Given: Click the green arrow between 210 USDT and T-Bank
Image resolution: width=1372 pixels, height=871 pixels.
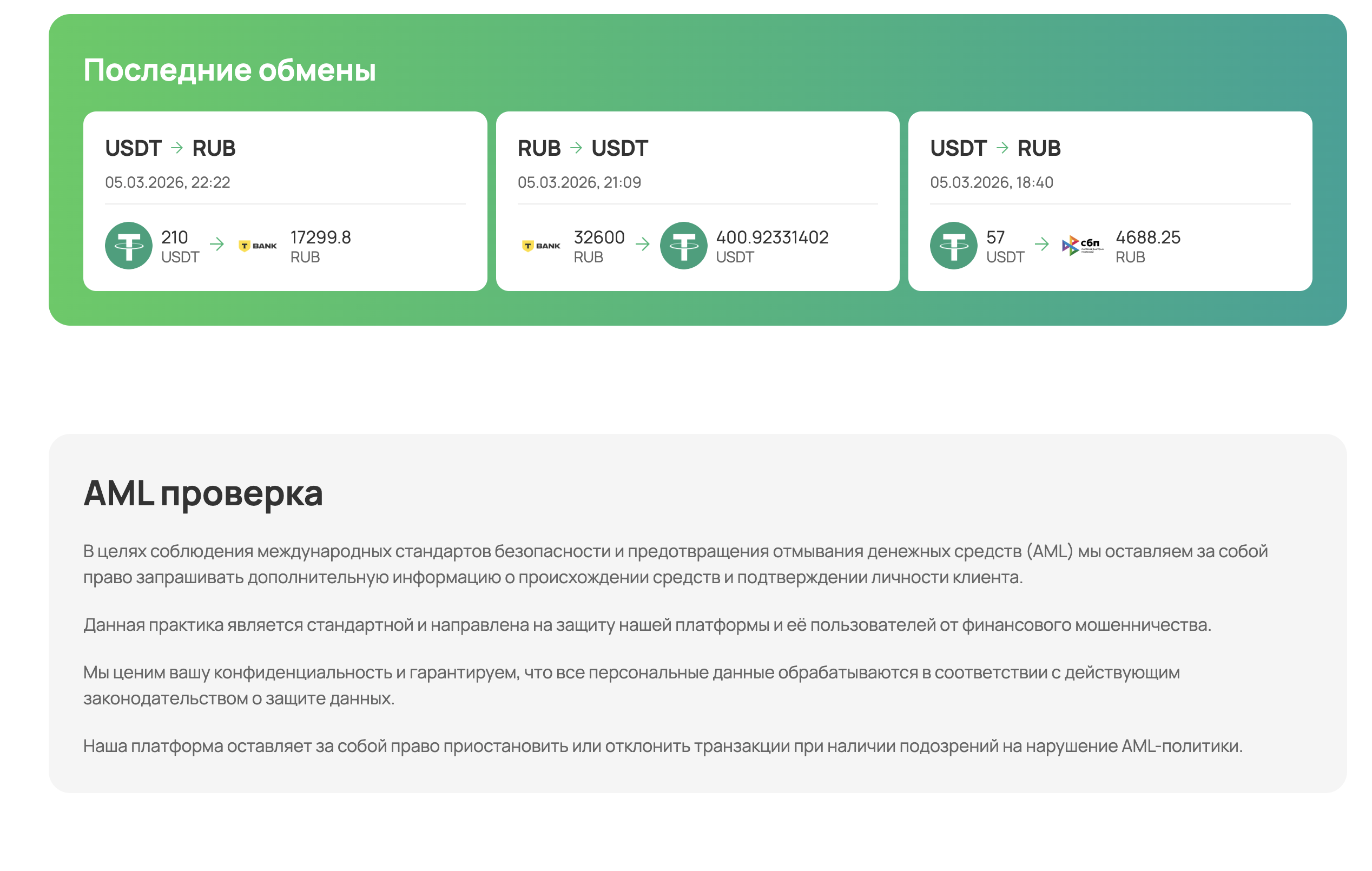Looking at the screenshot, I should 216,245.
